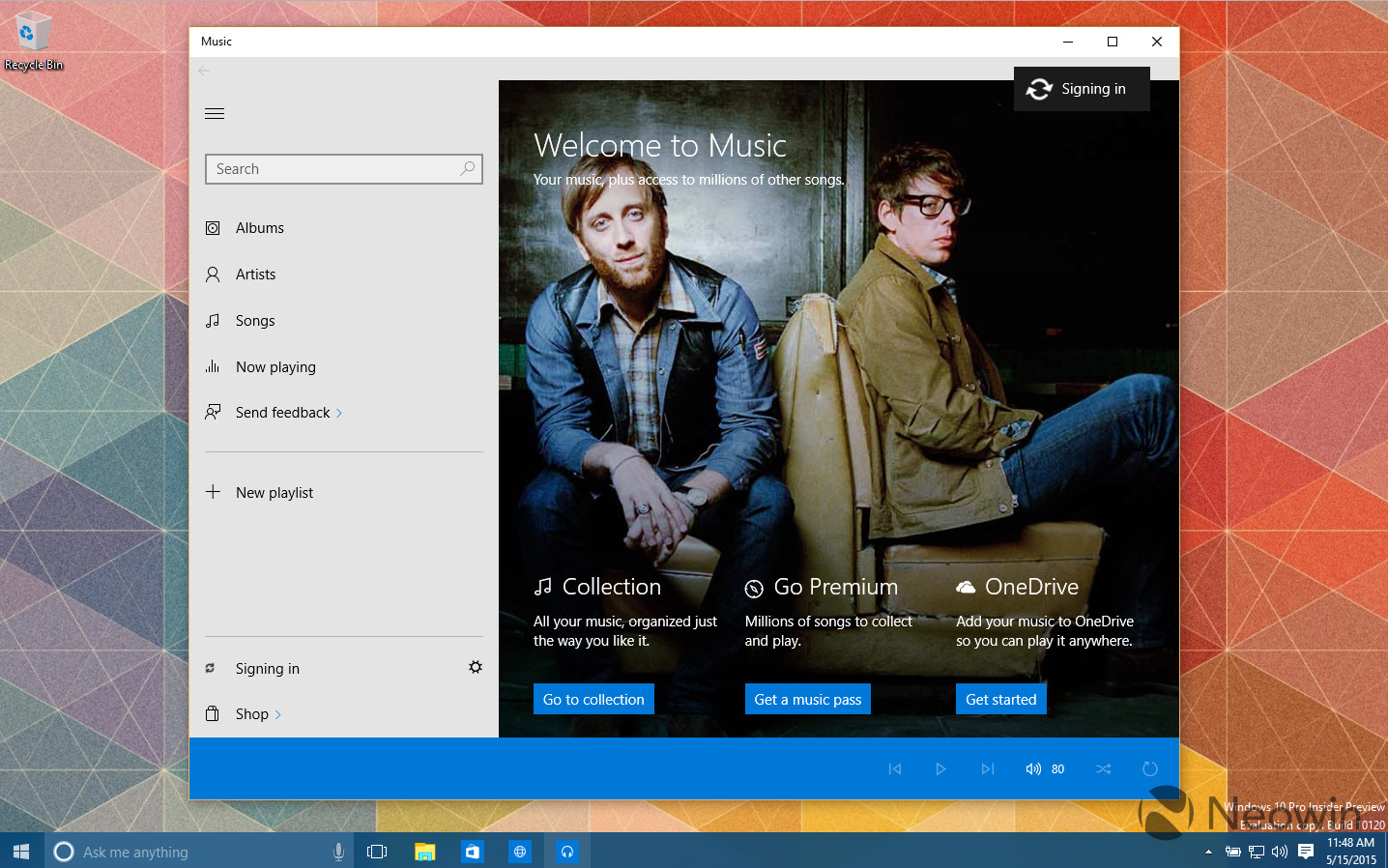1388x868 pixels.
Task: Open the Recycle Bin desktop icon
Action: tap(33, 42)
